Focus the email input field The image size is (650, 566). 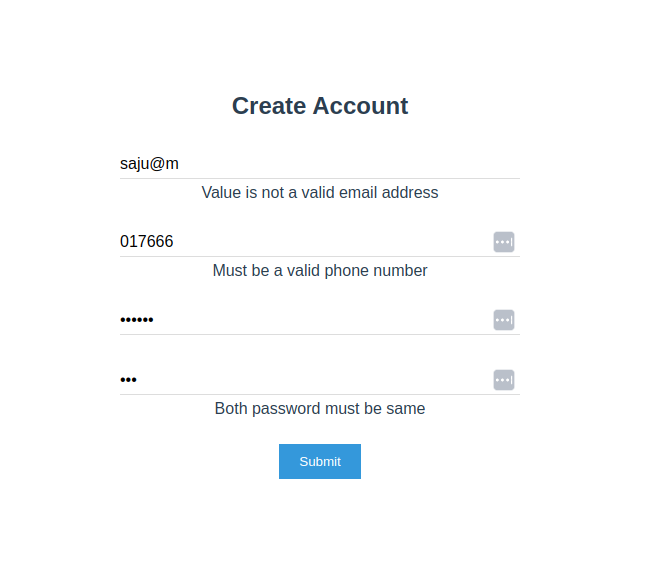(320, 164)
